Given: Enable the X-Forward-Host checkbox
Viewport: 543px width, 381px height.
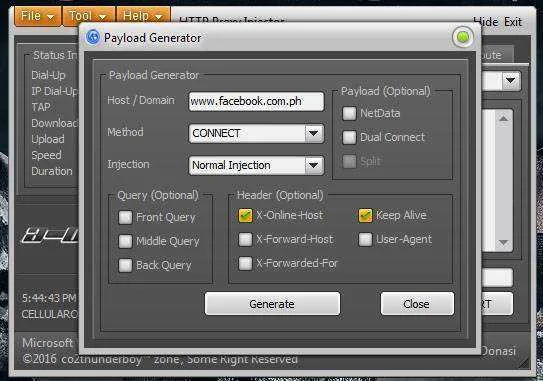Looking at the screenshot, I should tap(246, 239).
